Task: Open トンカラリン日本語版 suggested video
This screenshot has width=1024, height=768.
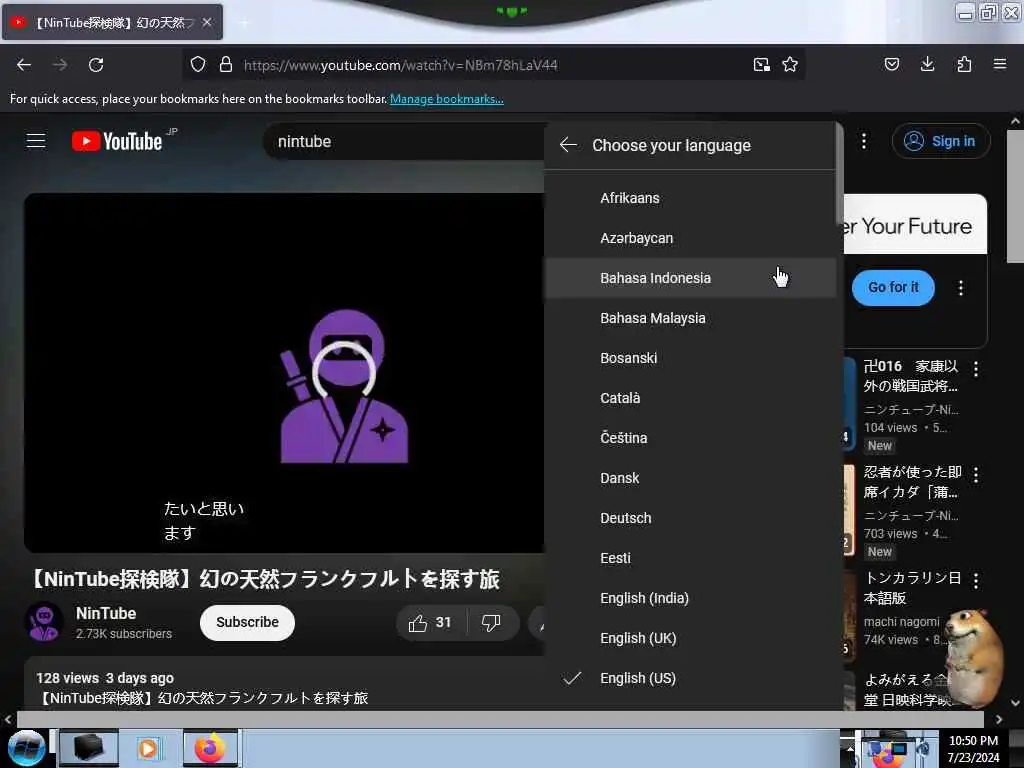Action: 912,588
